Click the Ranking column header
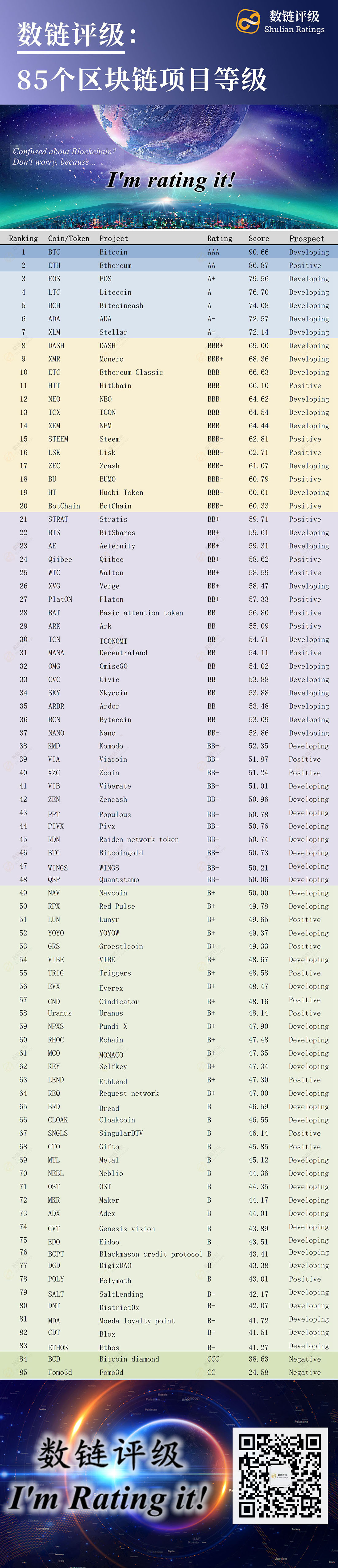The height and width of the screenshot is (1568, 338). tap(23, 239)
